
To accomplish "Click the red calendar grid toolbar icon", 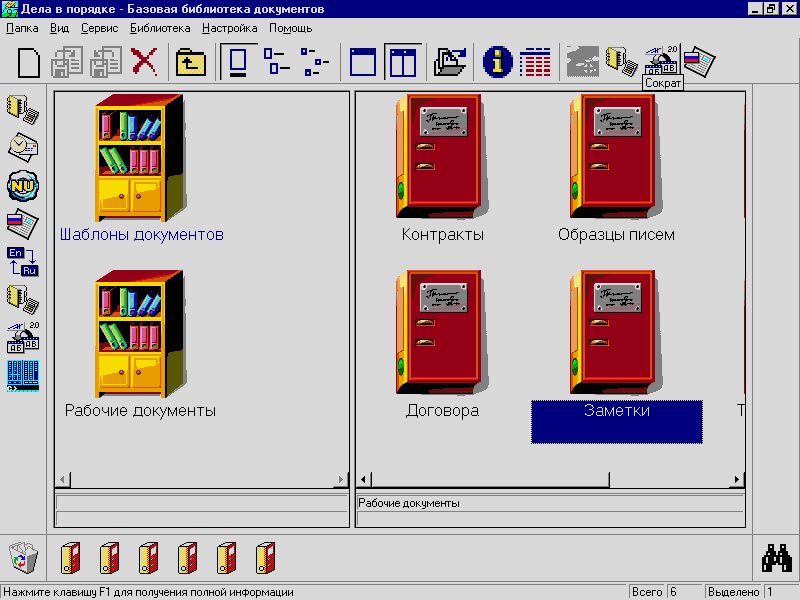I will [535, 63].
